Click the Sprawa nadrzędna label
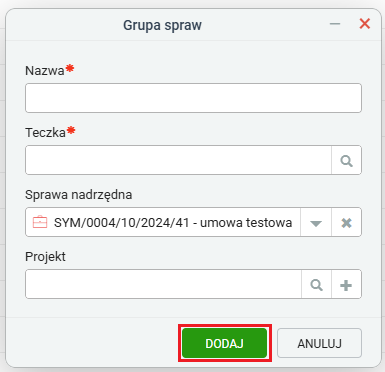The image size is (385, 372). 79,195
